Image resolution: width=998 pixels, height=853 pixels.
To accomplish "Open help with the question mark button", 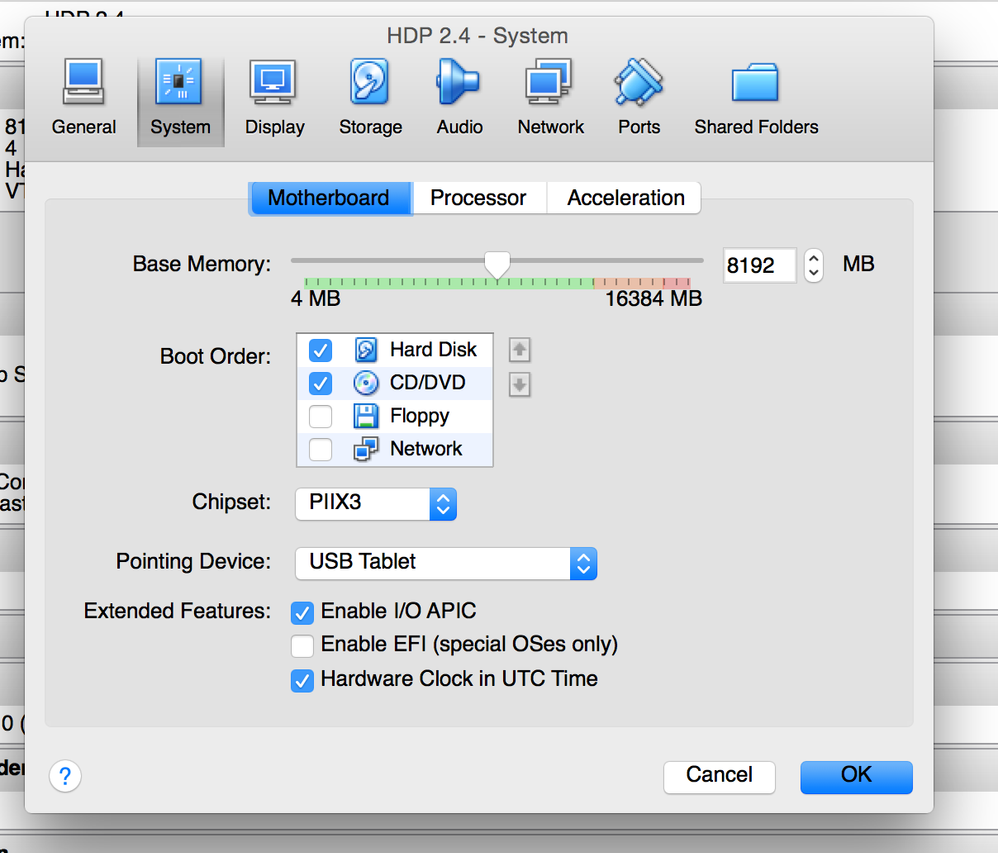I will click(65, 776).
